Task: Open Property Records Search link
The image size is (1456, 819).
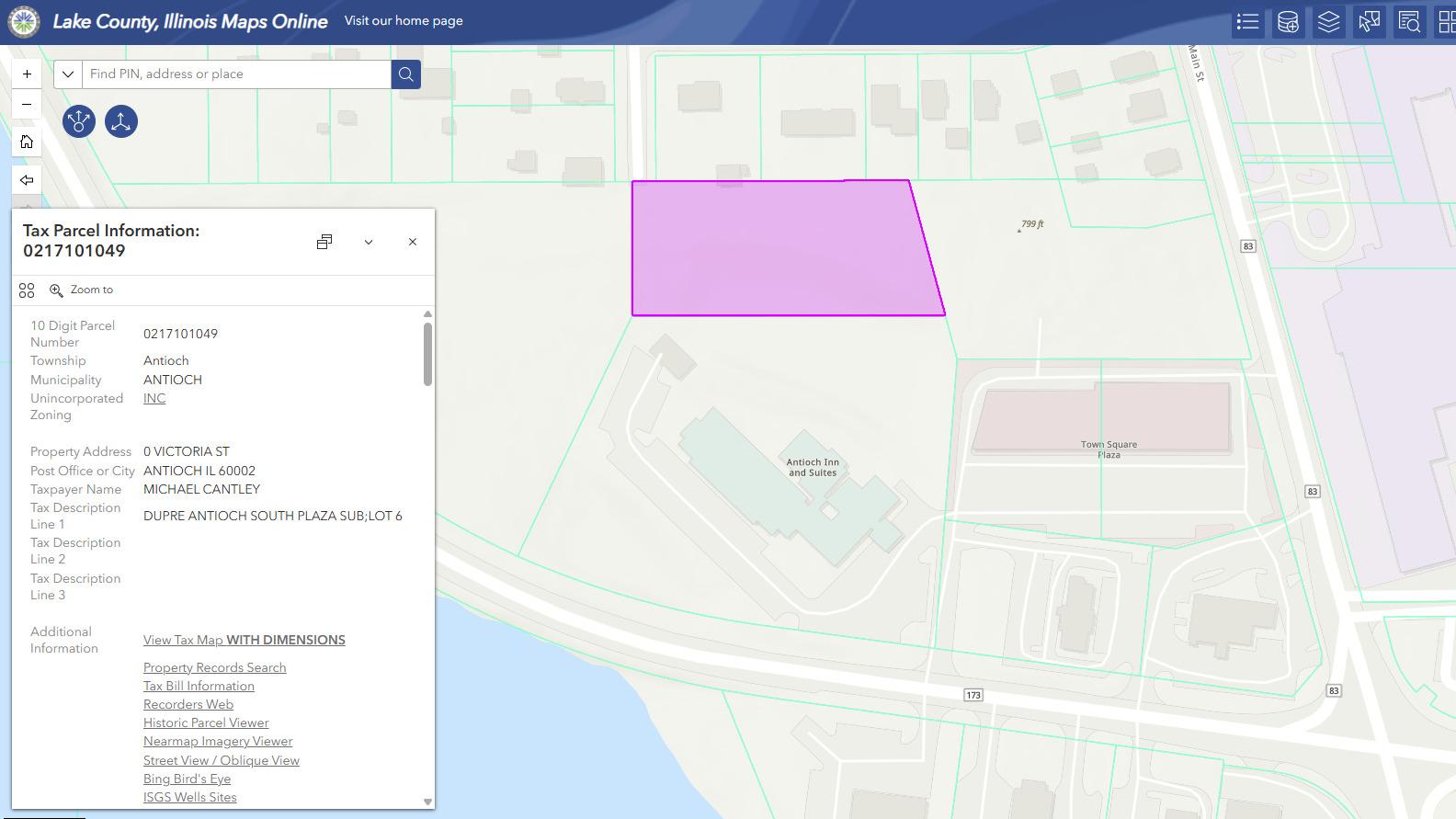Action: coord(214,667)
